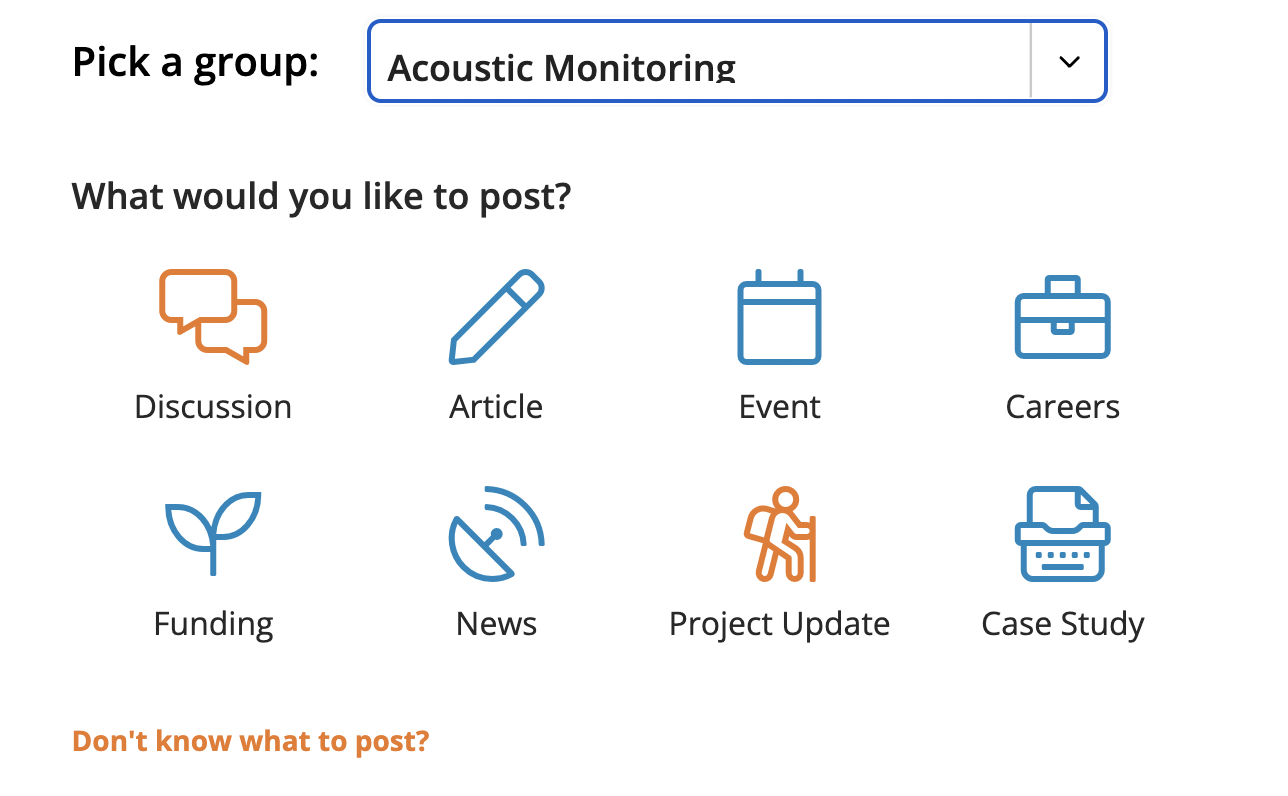Choose the Case Study text label
The width and height of the screenshot is (1288, 796).
(1062, 624)
